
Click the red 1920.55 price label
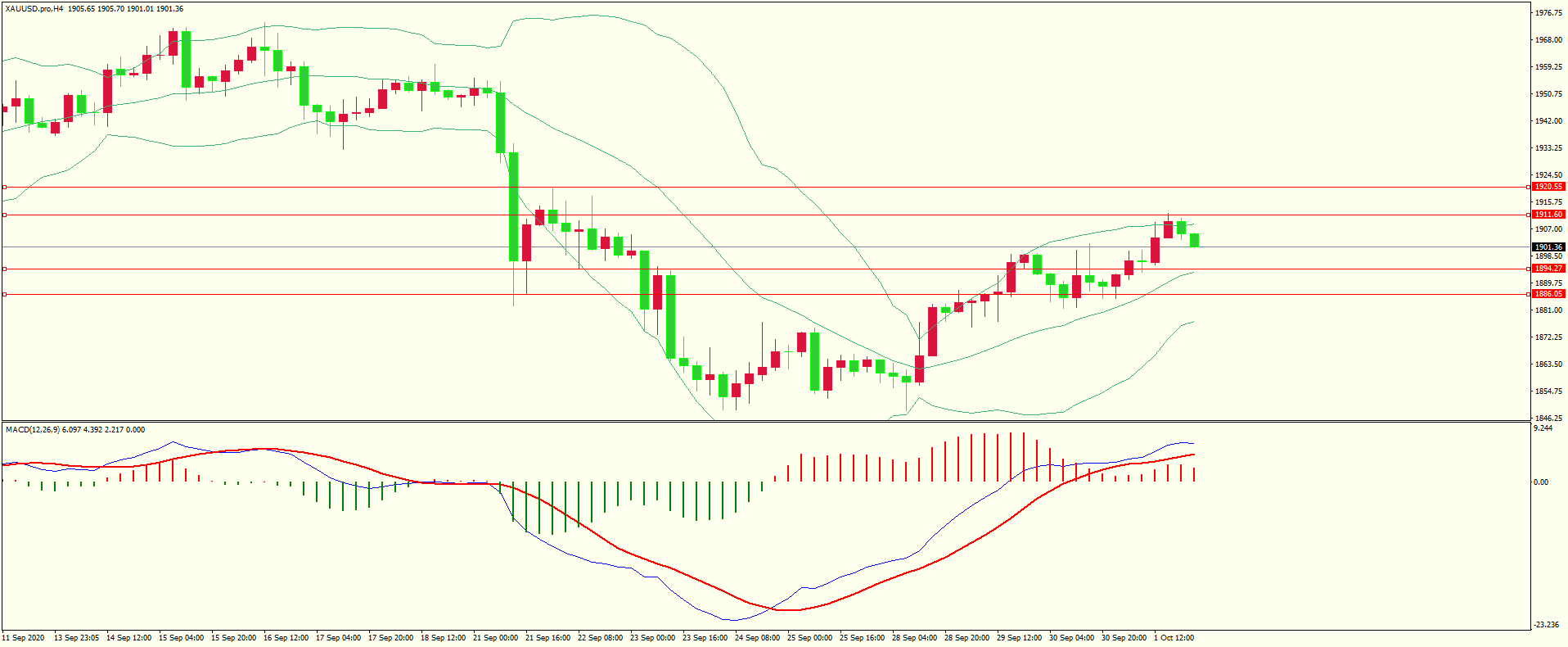1548,187
